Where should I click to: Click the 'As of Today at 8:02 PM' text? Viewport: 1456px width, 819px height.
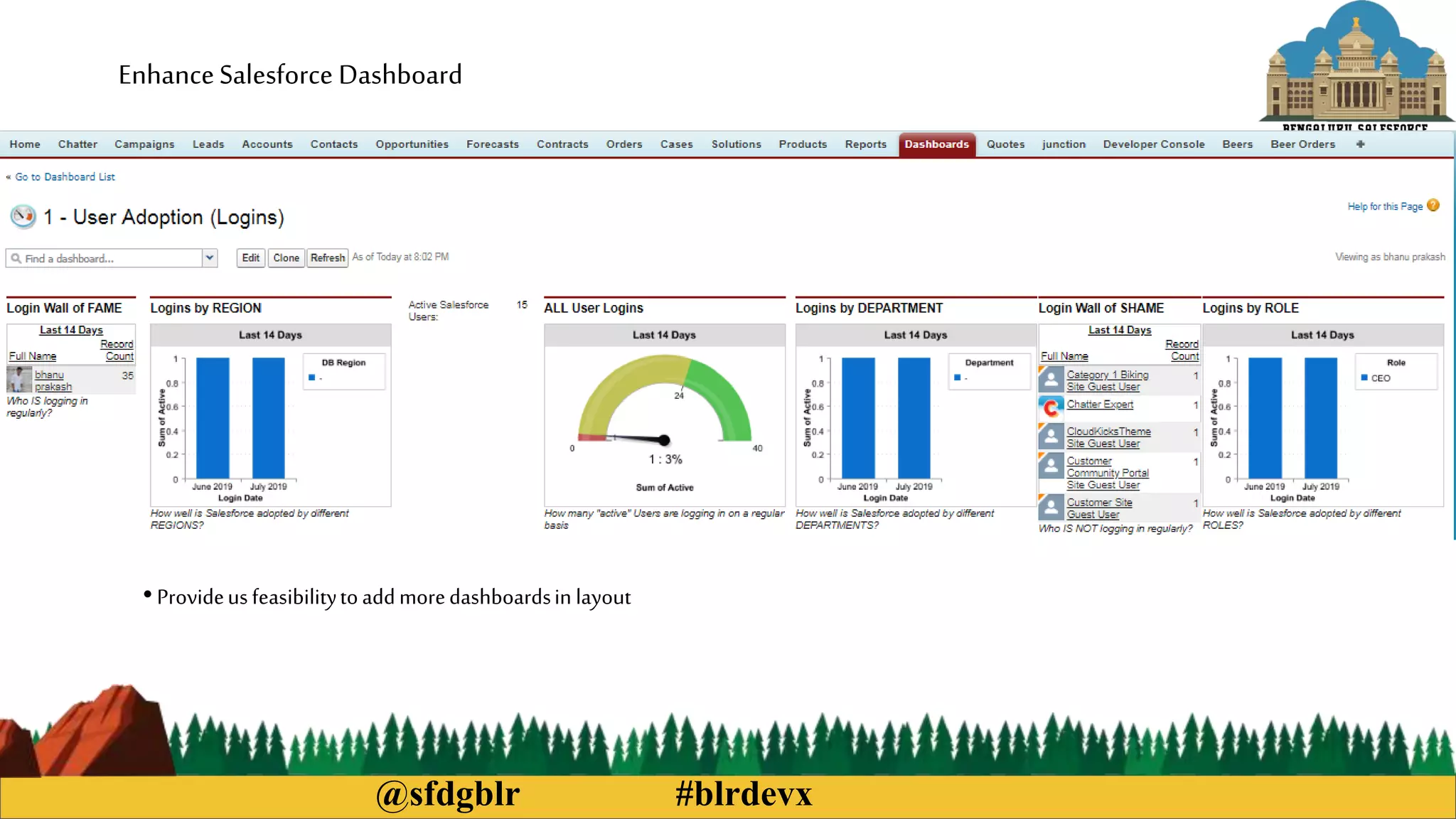pos(400,257)
